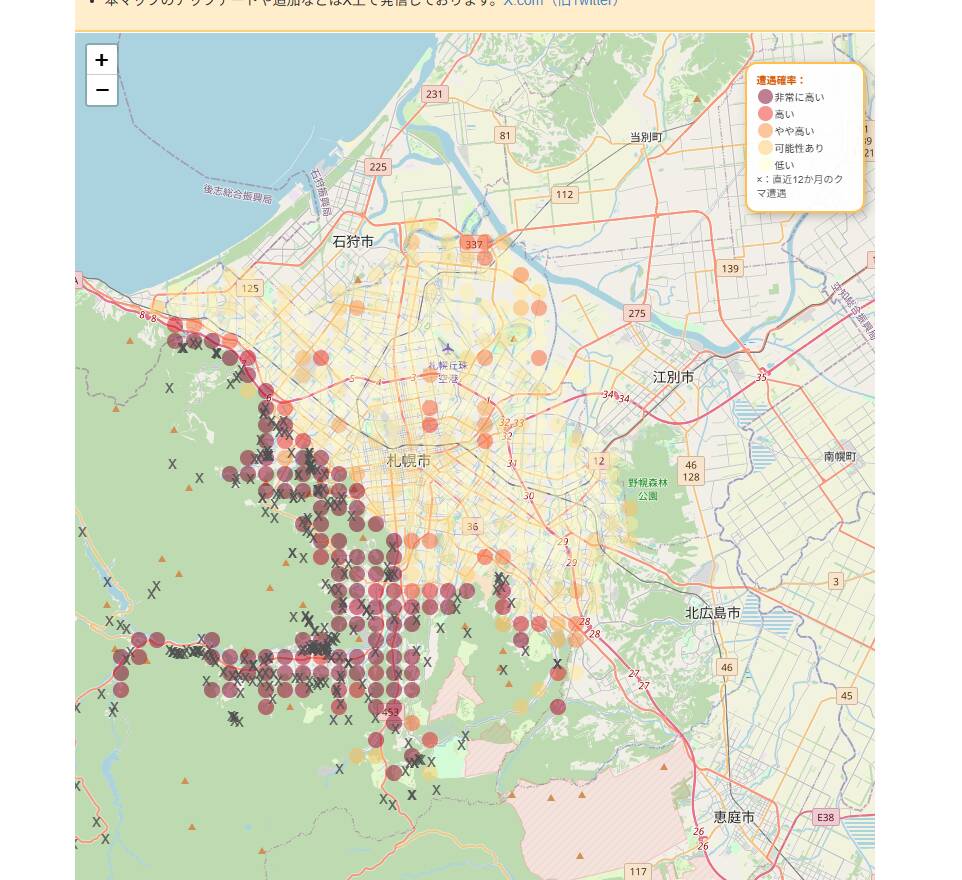Click the E38 expressway shield
This screenshot has width=962, height=880.
825,817
